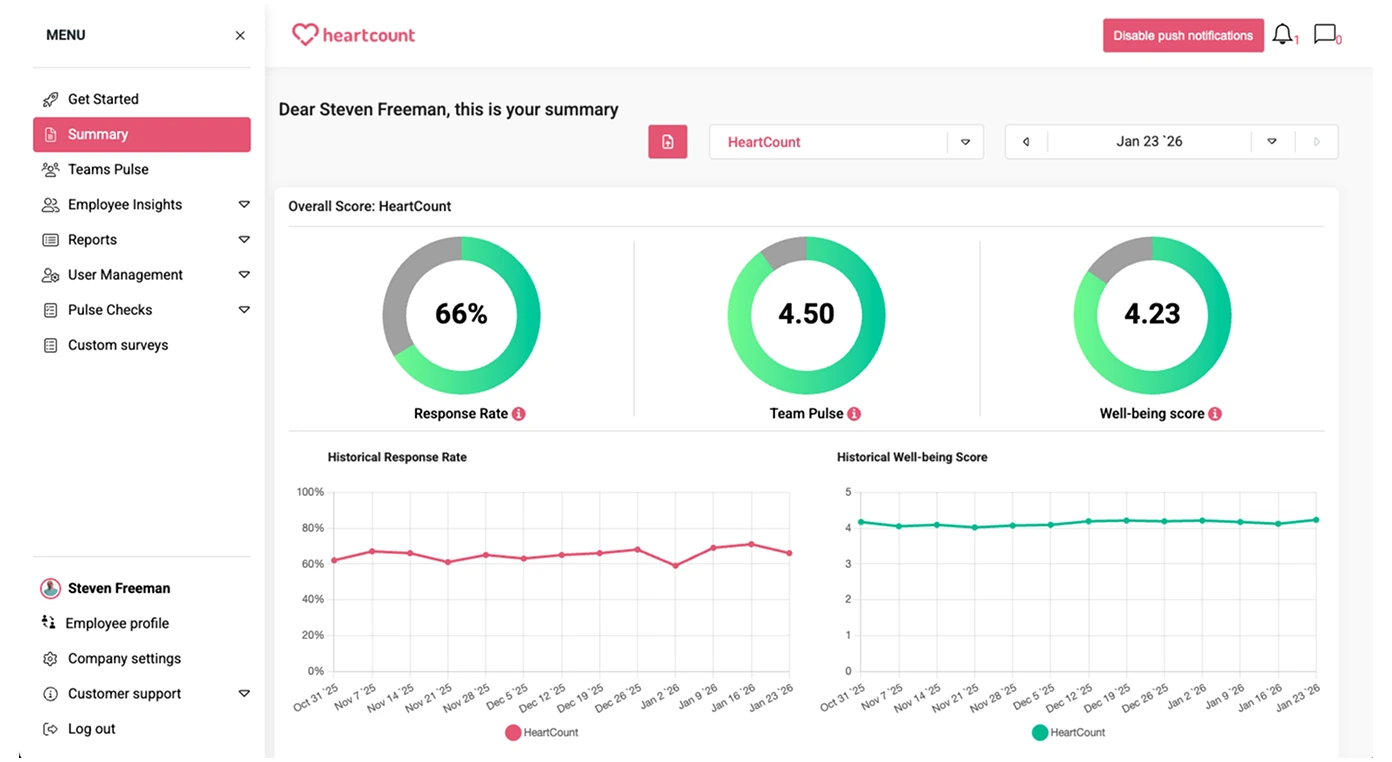The width and height of the screenshot is (1392, 762).
Task: Close the sidebar menu
Action: 240,36
